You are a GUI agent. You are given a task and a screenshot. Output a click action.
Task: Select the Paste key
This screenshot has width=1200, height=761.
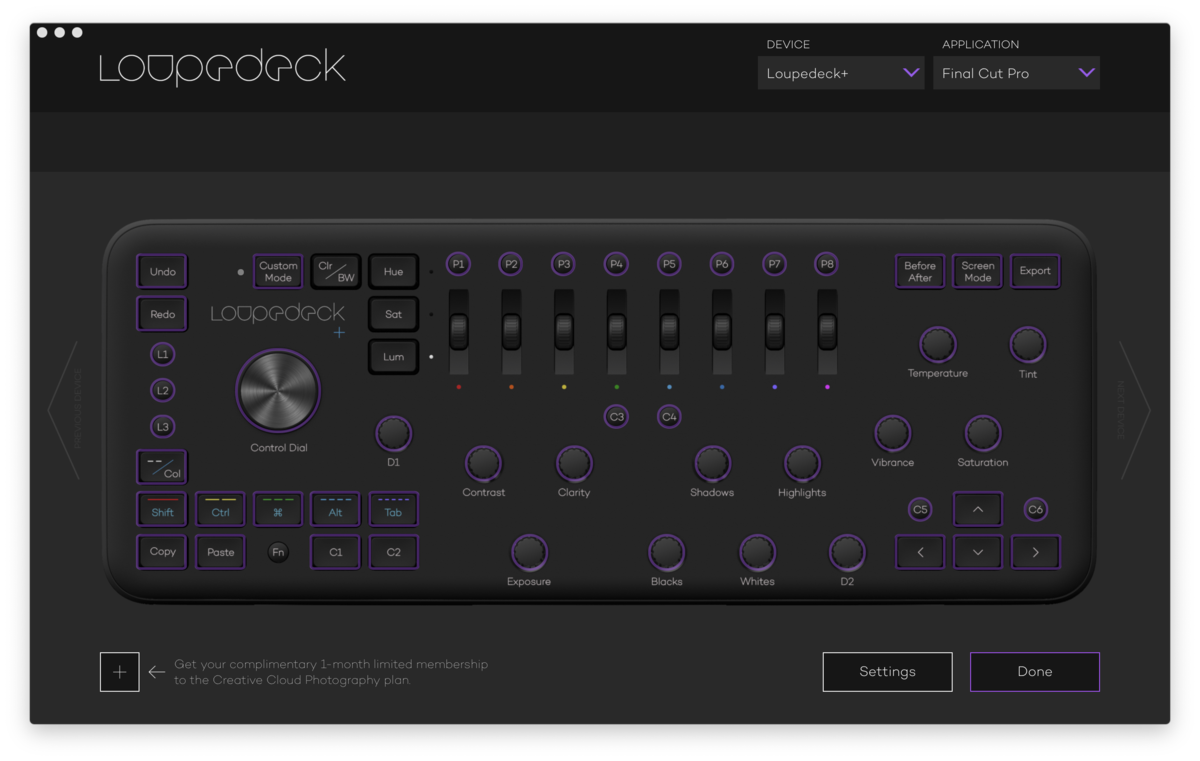tap(220, 552)
